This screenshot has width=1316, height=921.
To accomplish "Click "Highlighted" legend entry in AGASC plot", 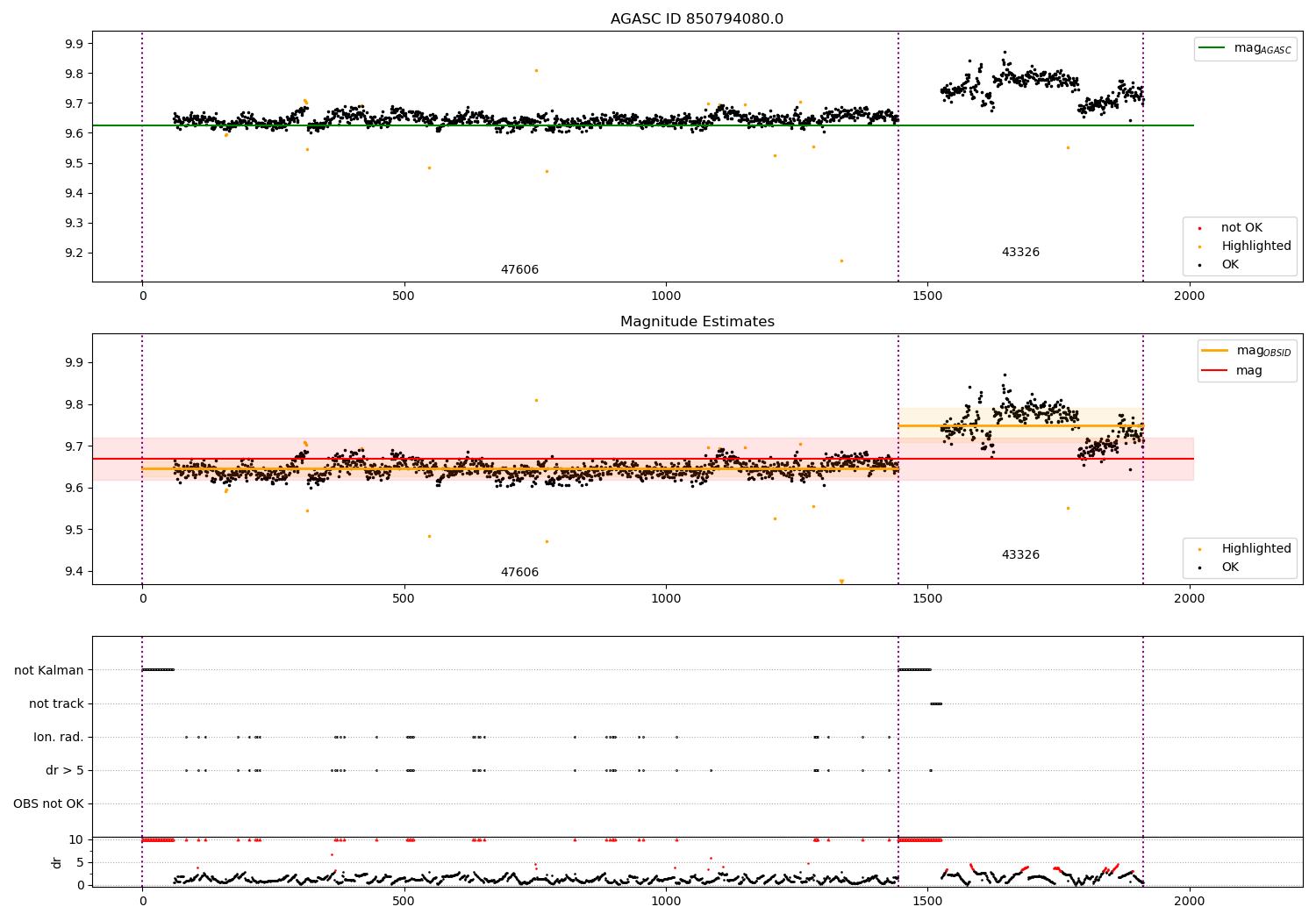I will pos(1255,246).
